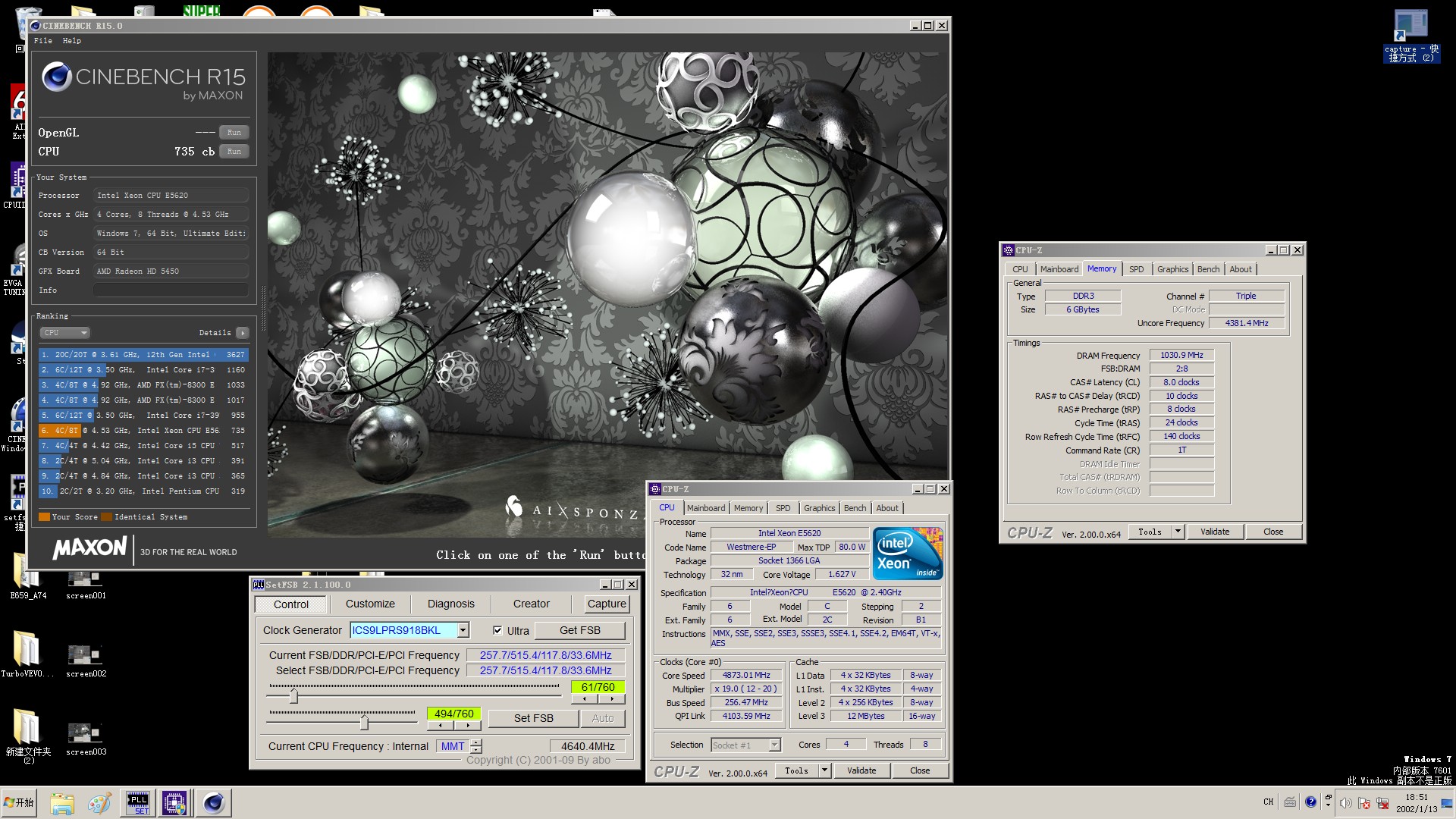This screenshot has height=819, width=1456.
Task: Click the volume speaker tray icon
Action: [x=1345, y=803]
